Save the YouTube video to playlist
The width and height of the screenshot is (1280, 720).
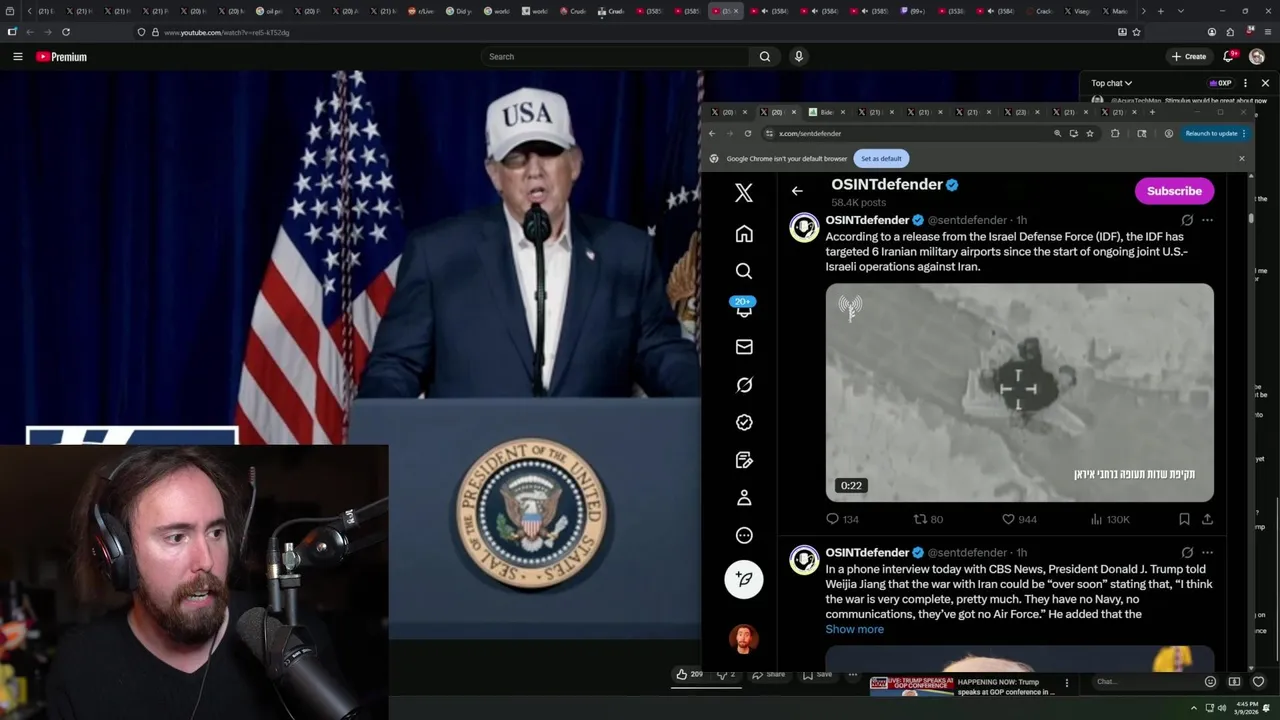816,675
